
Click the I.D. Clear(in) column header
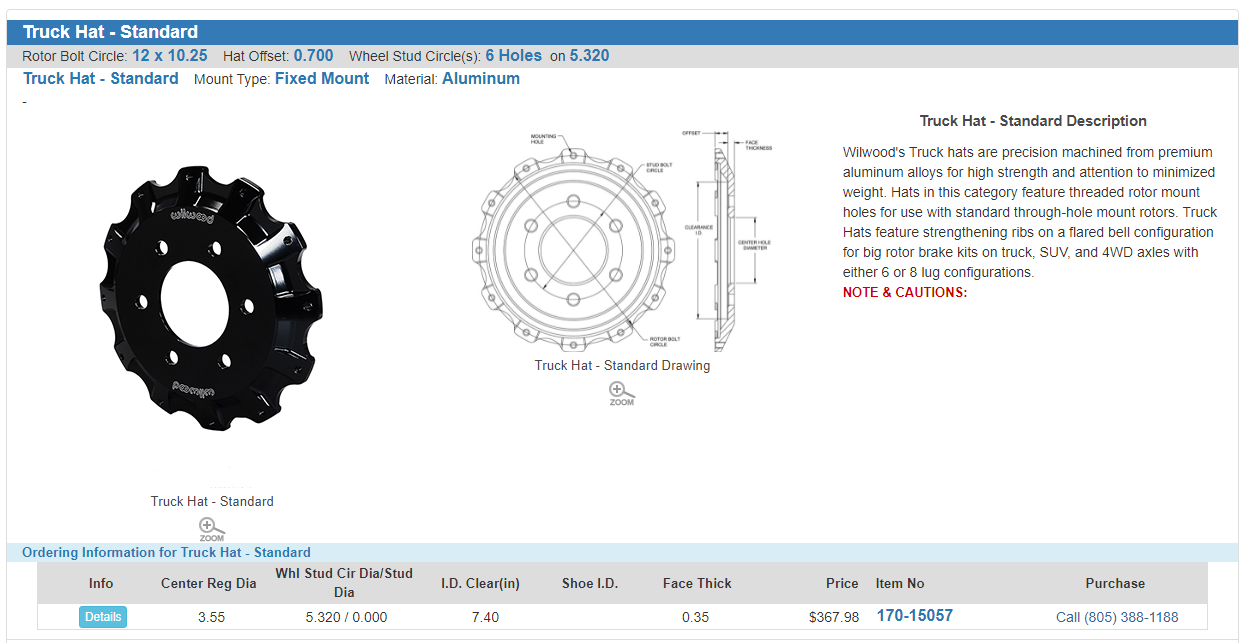click(481, 583)
